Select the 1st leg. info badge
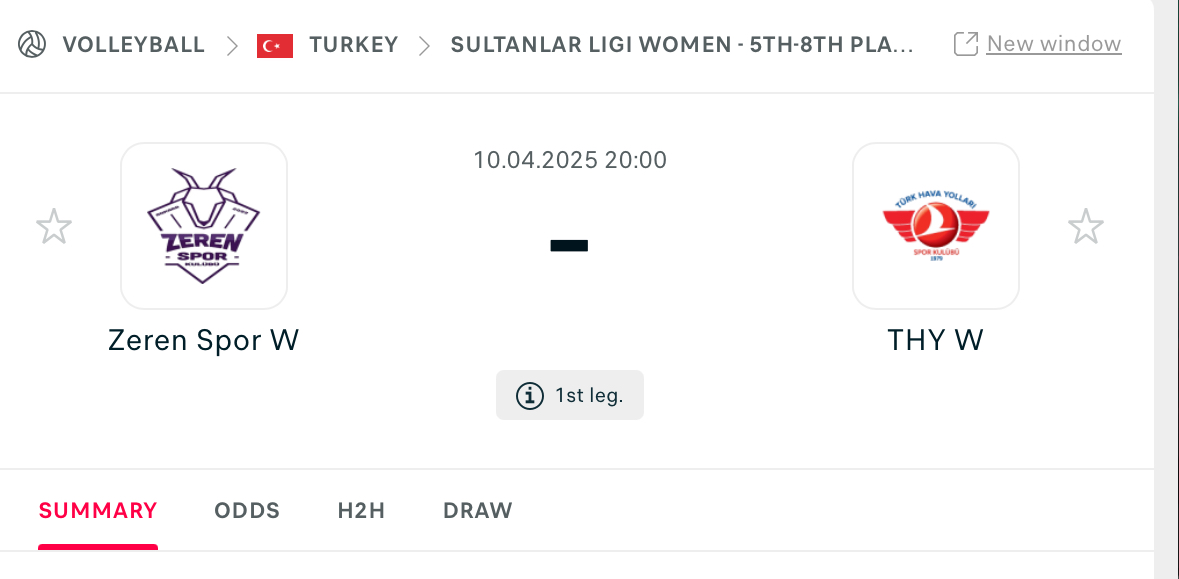 pyautogui.click(x=570, y=395)
